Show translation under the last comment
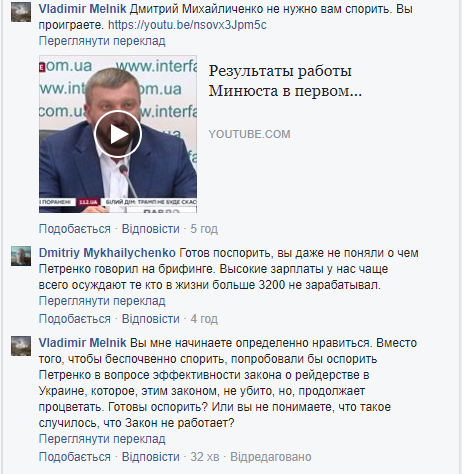Viewport: 462px width, 474px height. tap(102, 439)
